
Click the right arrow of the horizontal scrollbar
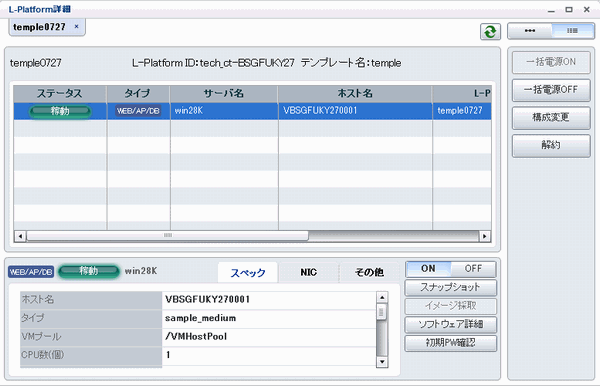[x=485, y=236]
